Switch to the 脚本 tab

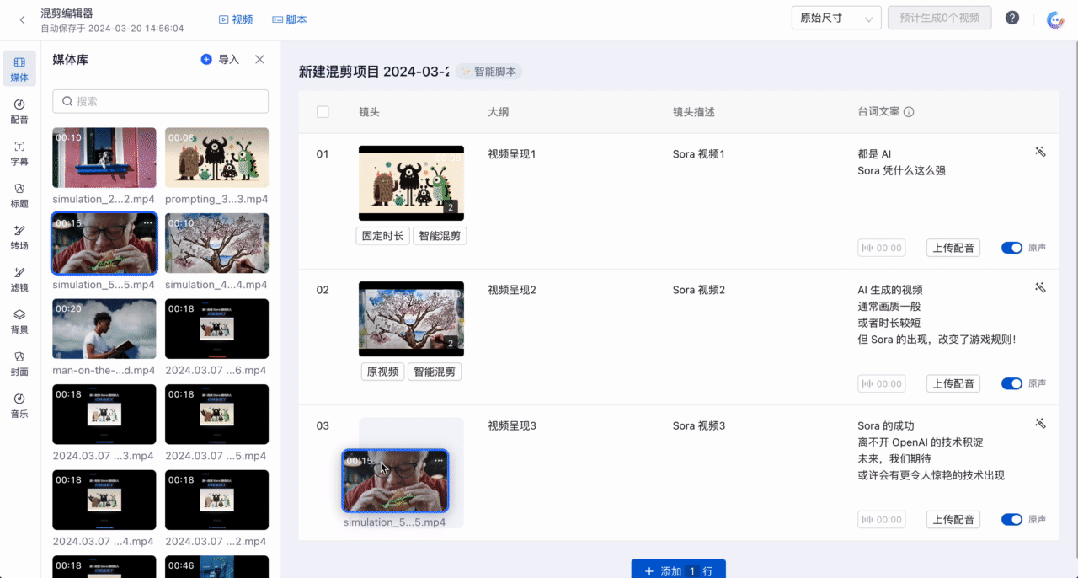click(x=289, y=20)
